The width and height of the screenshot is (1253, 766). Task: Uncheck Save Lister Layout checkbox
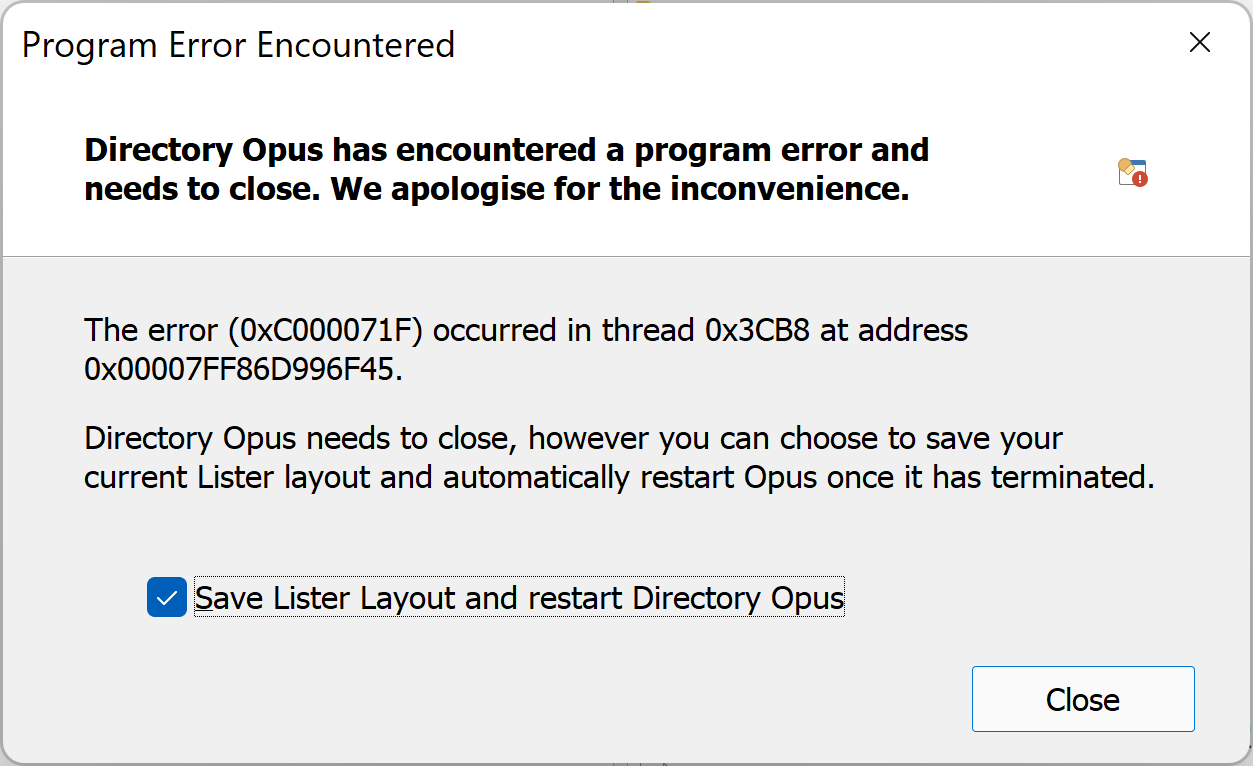click(166, 598)
